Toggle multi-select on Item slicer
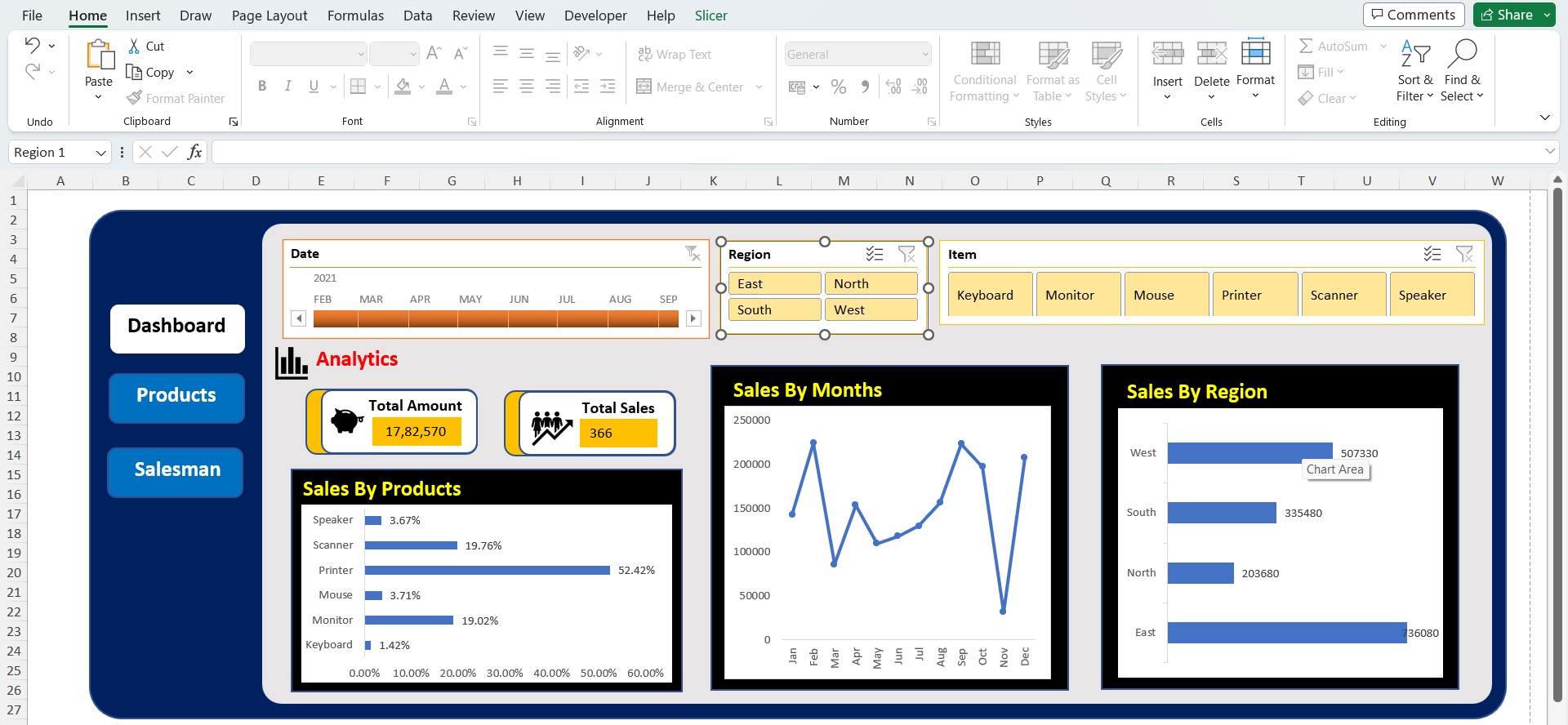Image resolution: width=1568 pixels, height=725 pixels. 1432,254
